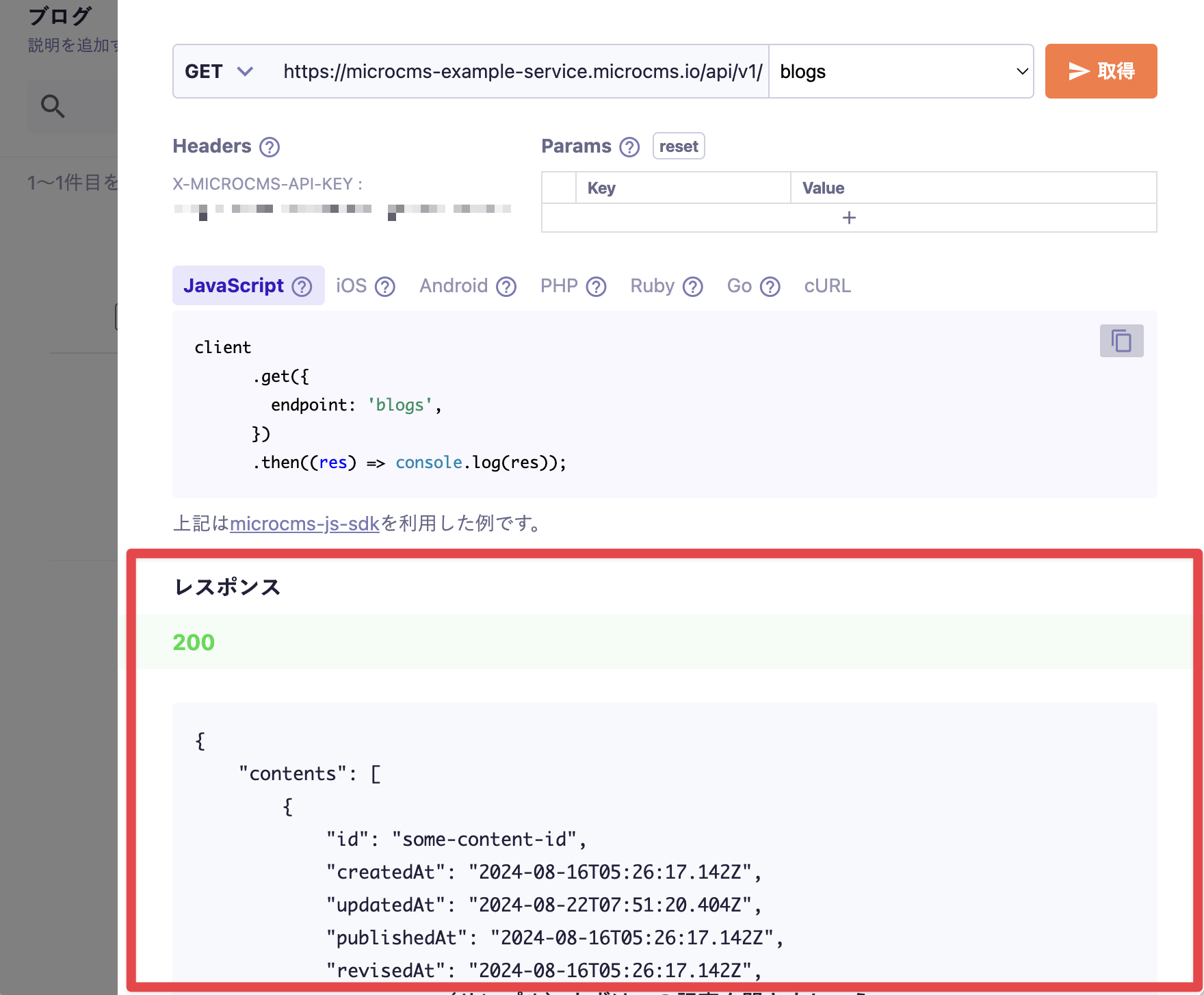This screenshot has width=1204, height=995.
Task: Copy the code snippet with copy icon
Action: tap(1121, 341)
